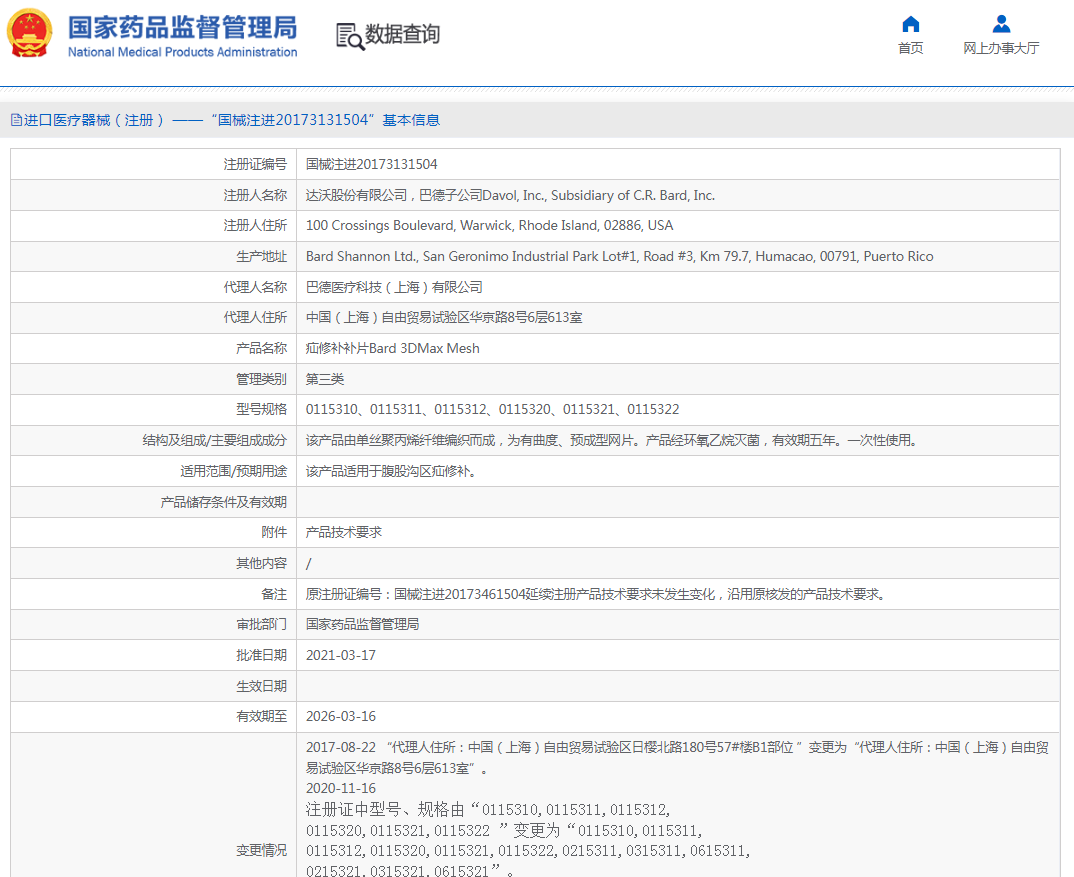The width and height of the screenshot is (1074, 877).
Task: Open the 产品技术要求 attachment
Action: click(x=344, y=532)
